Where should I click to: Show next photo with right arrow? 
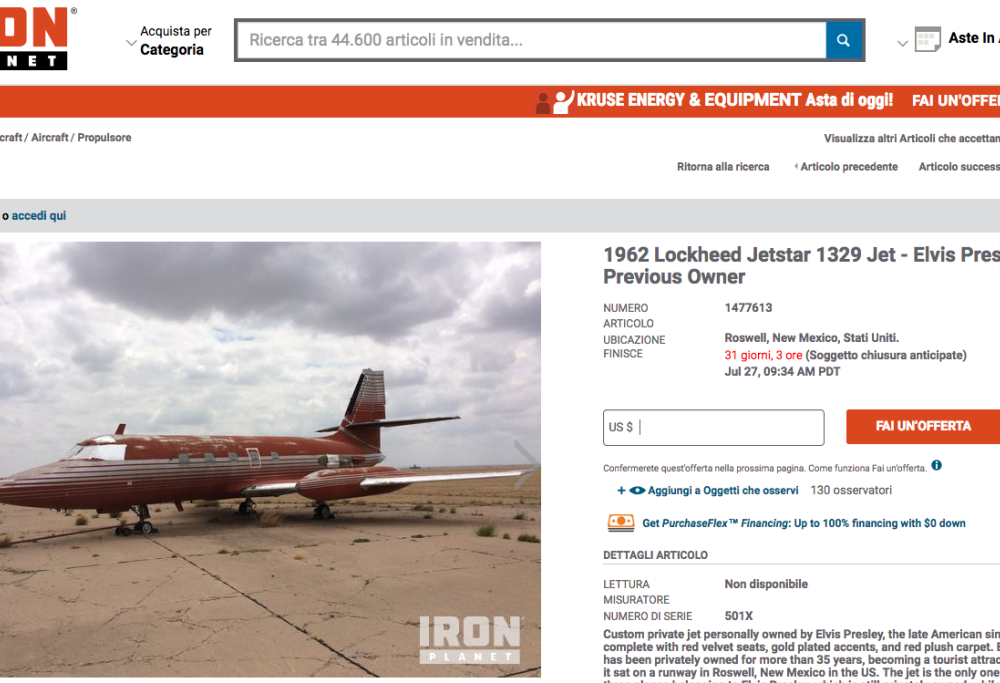pos(527,466)
